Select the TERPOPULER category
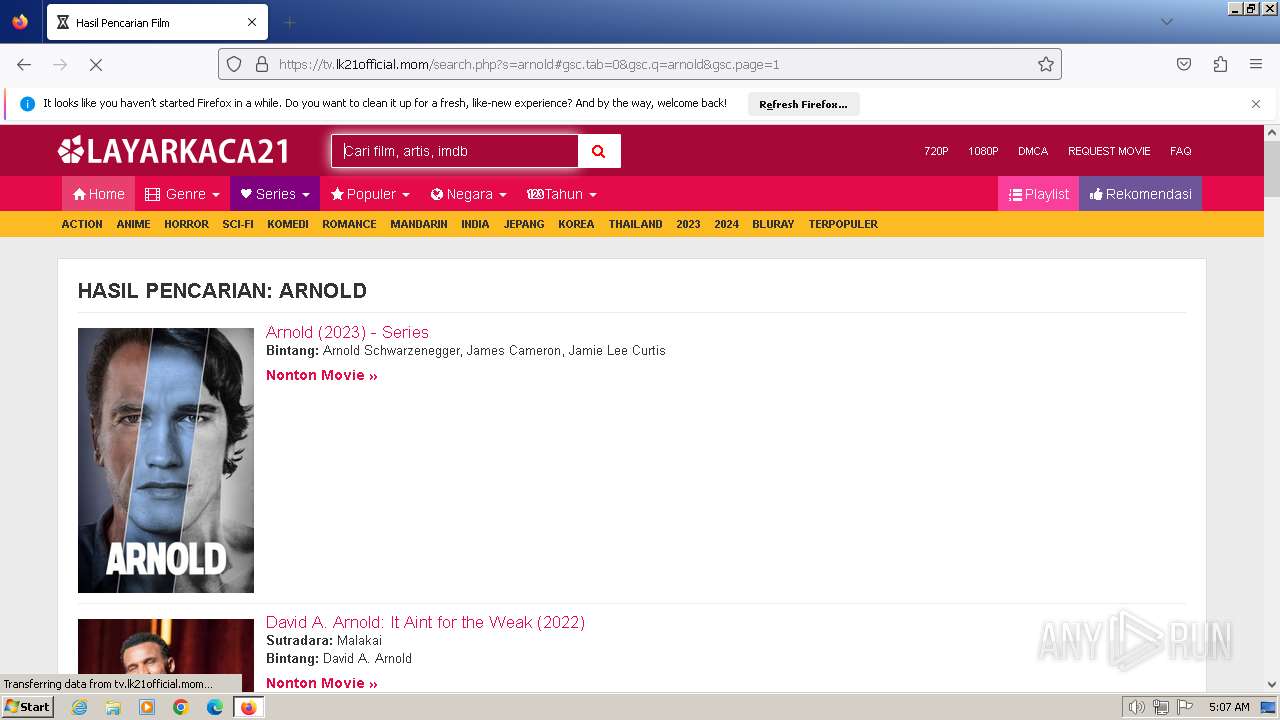This screenshot has height=720, width=1280. pos(843,224)
